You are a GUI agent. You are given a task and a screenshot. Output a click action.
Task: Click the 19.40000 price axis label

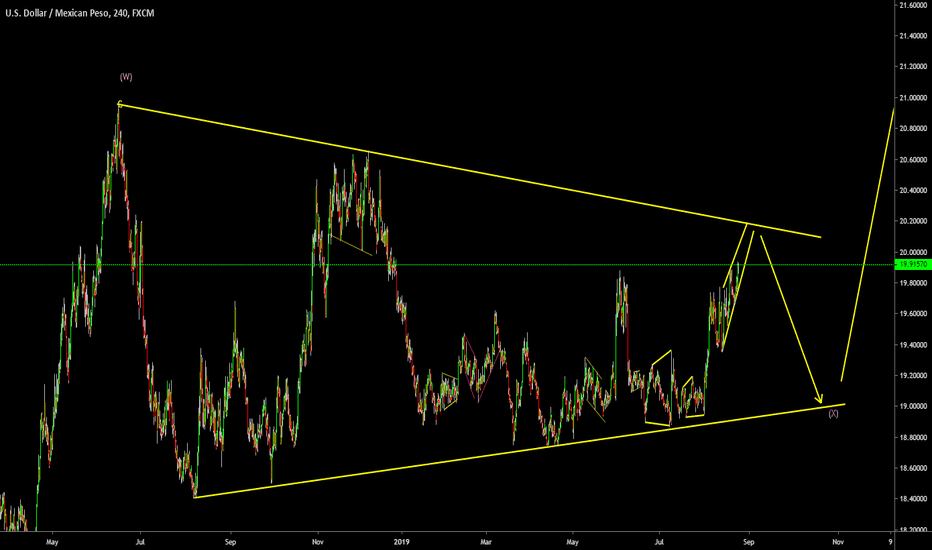(913, 345)
